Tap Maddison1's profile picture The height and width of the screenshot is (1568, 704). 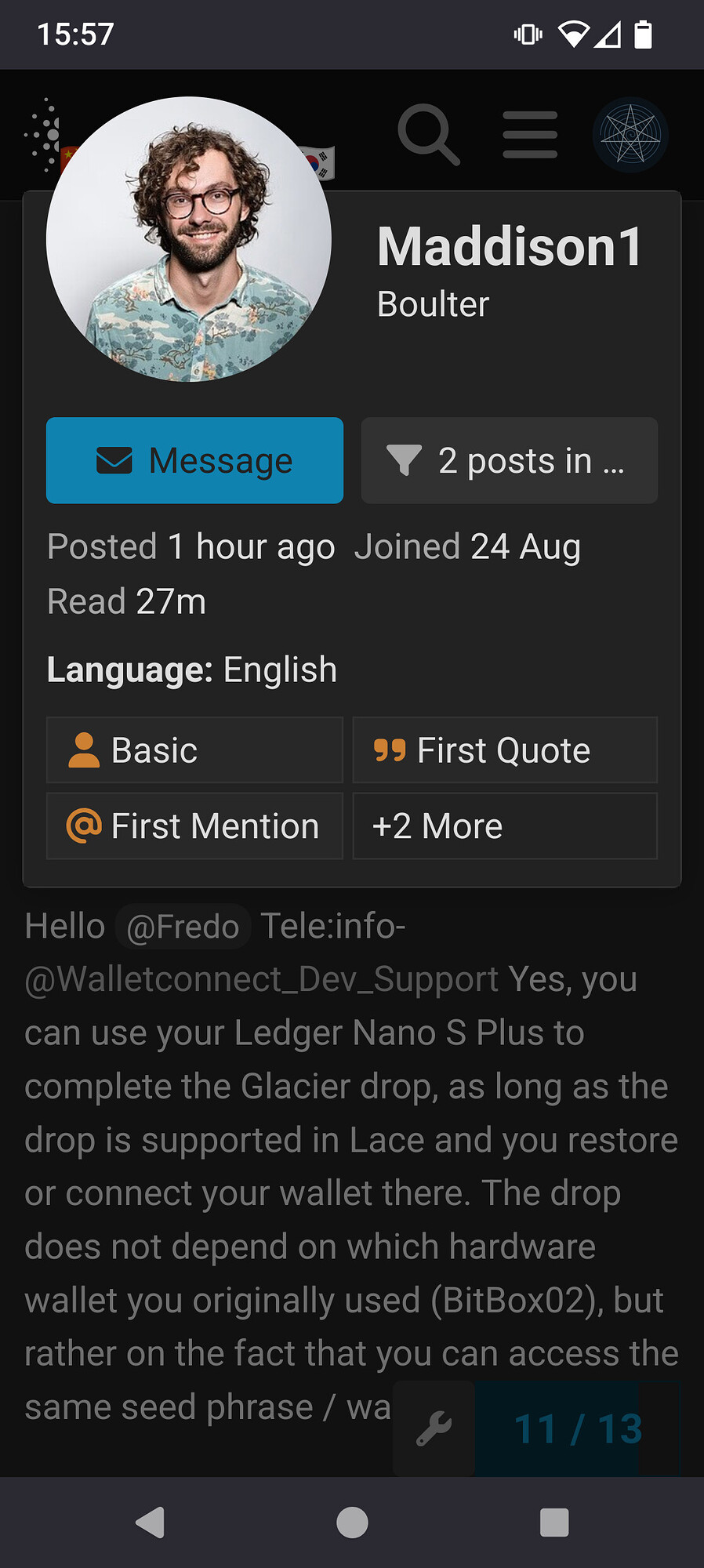188,239
